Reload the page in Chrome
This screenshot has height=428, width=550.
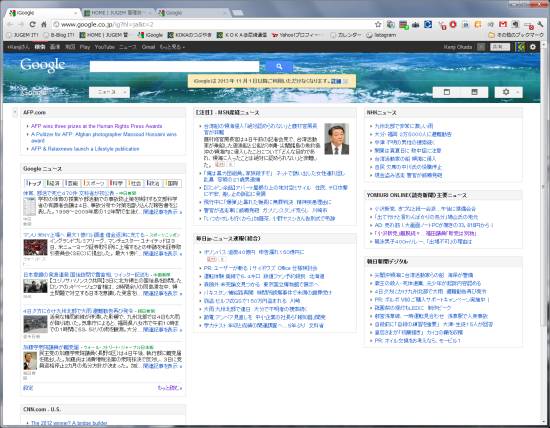[32, 24]
